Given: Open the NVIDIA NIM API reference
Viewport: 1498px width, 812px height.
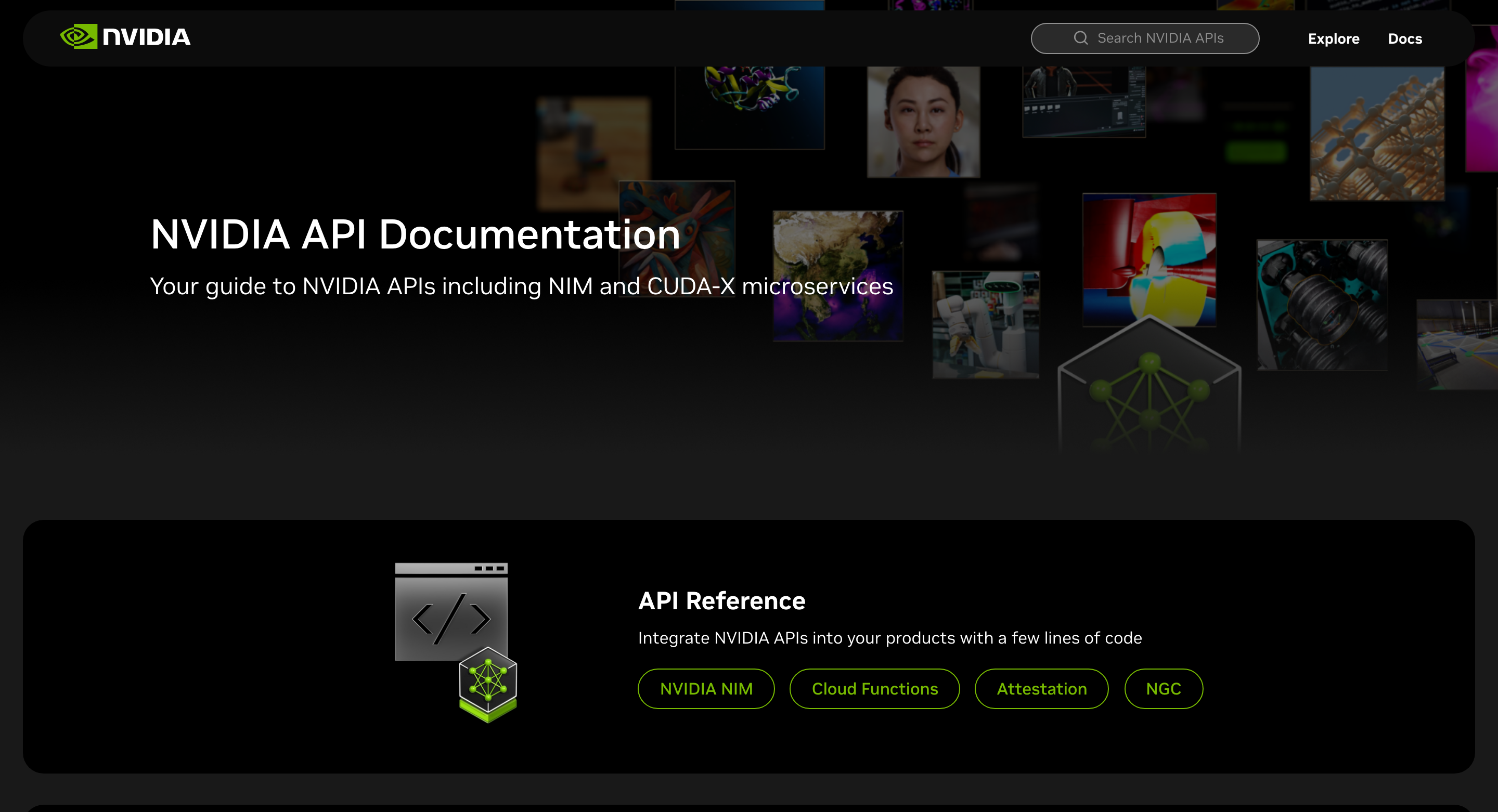Looking at the screenshot, I should (x=706, y=689).
